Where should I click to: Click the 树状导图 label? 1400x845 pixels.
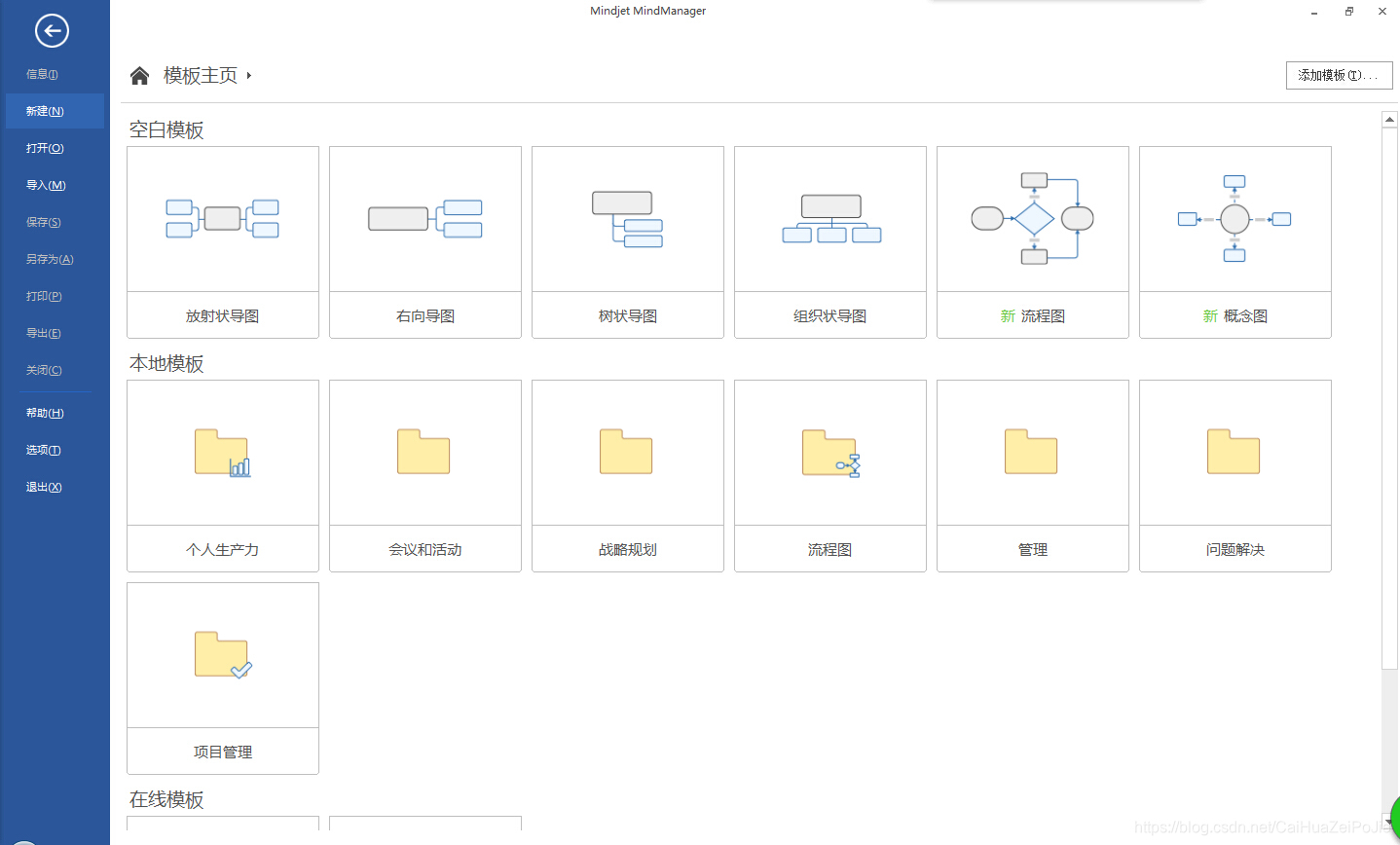tap(628, 315)
